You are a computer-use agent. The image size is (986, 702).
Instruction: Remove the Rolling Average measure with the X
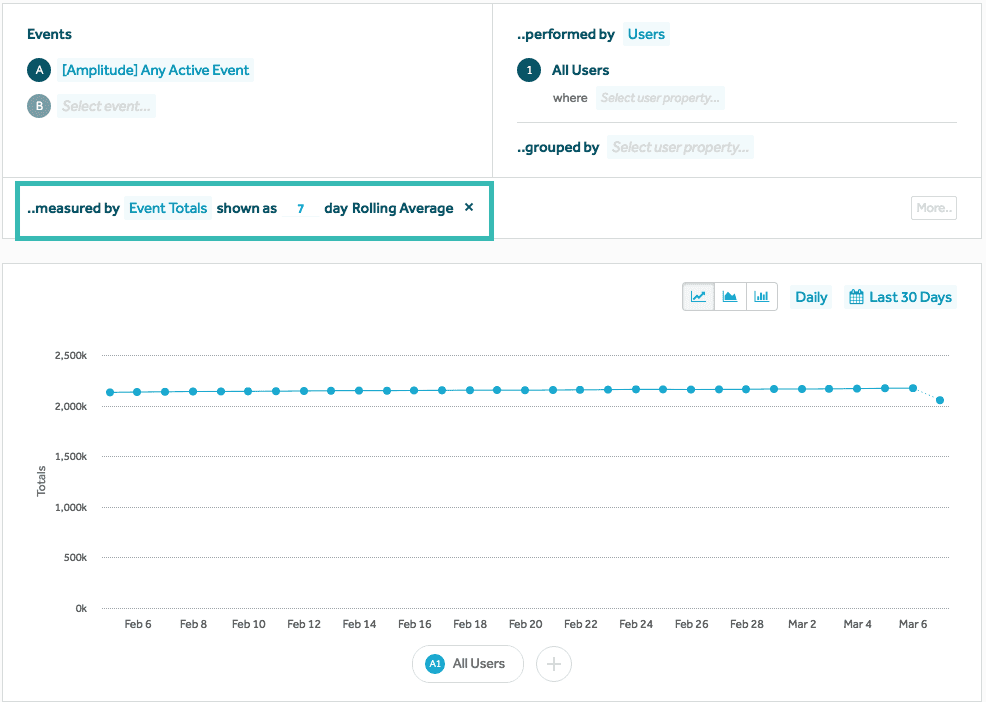[x=468, y=208]
